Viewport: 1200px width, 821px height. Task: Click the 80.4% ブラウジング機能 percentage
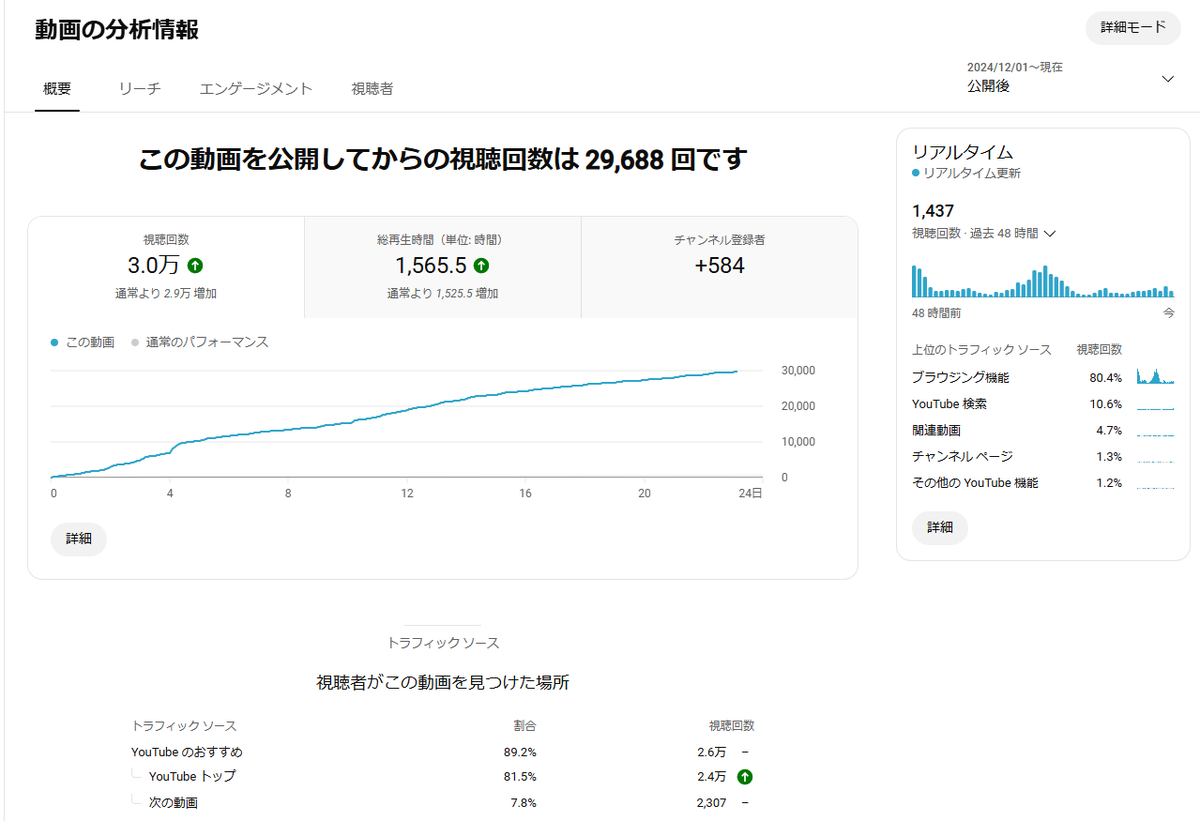click(1105, 378)
